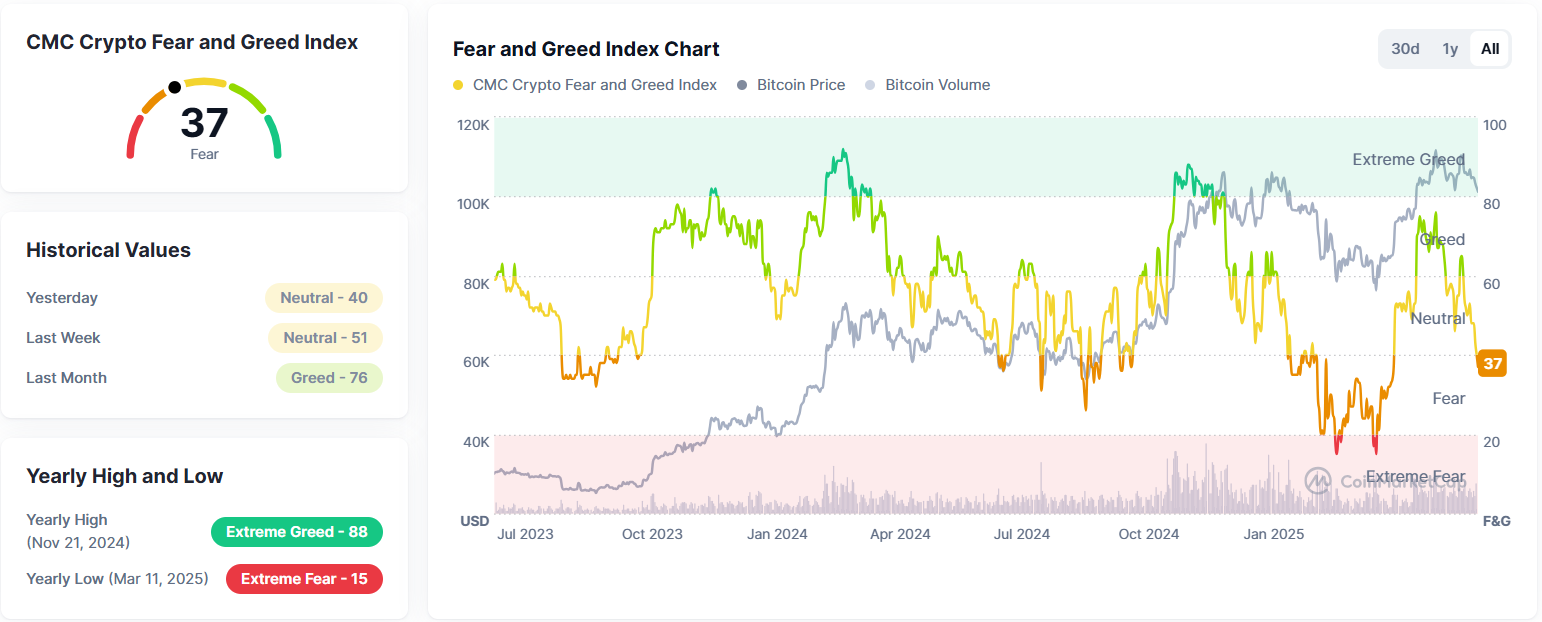This screenshot has height=622, width=1542.
Task: Click the Jul 2024 axis label
Action: (x=1022, y=534)
